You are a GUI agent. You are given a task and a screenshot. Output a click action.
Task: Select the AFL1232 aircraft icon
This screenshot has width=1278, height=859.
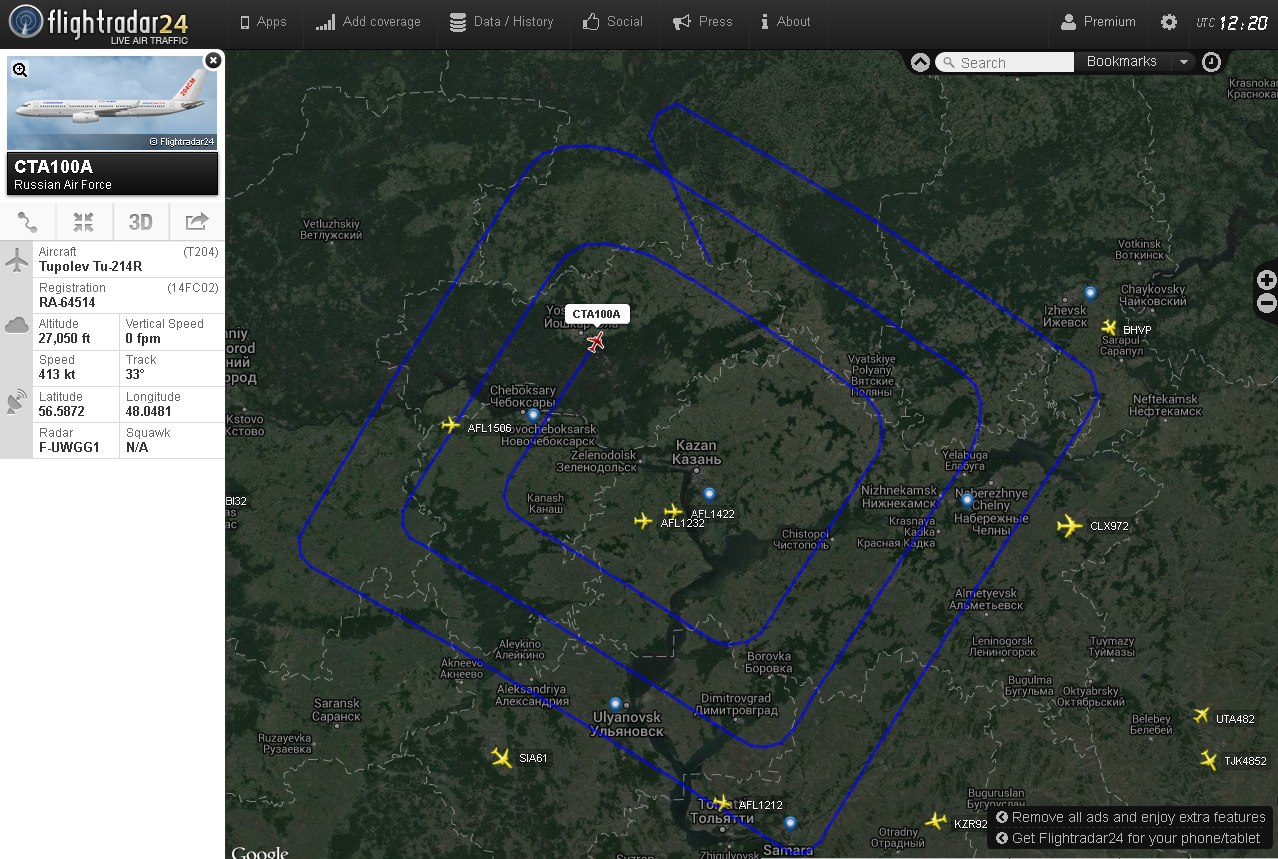tap(643, 521)
